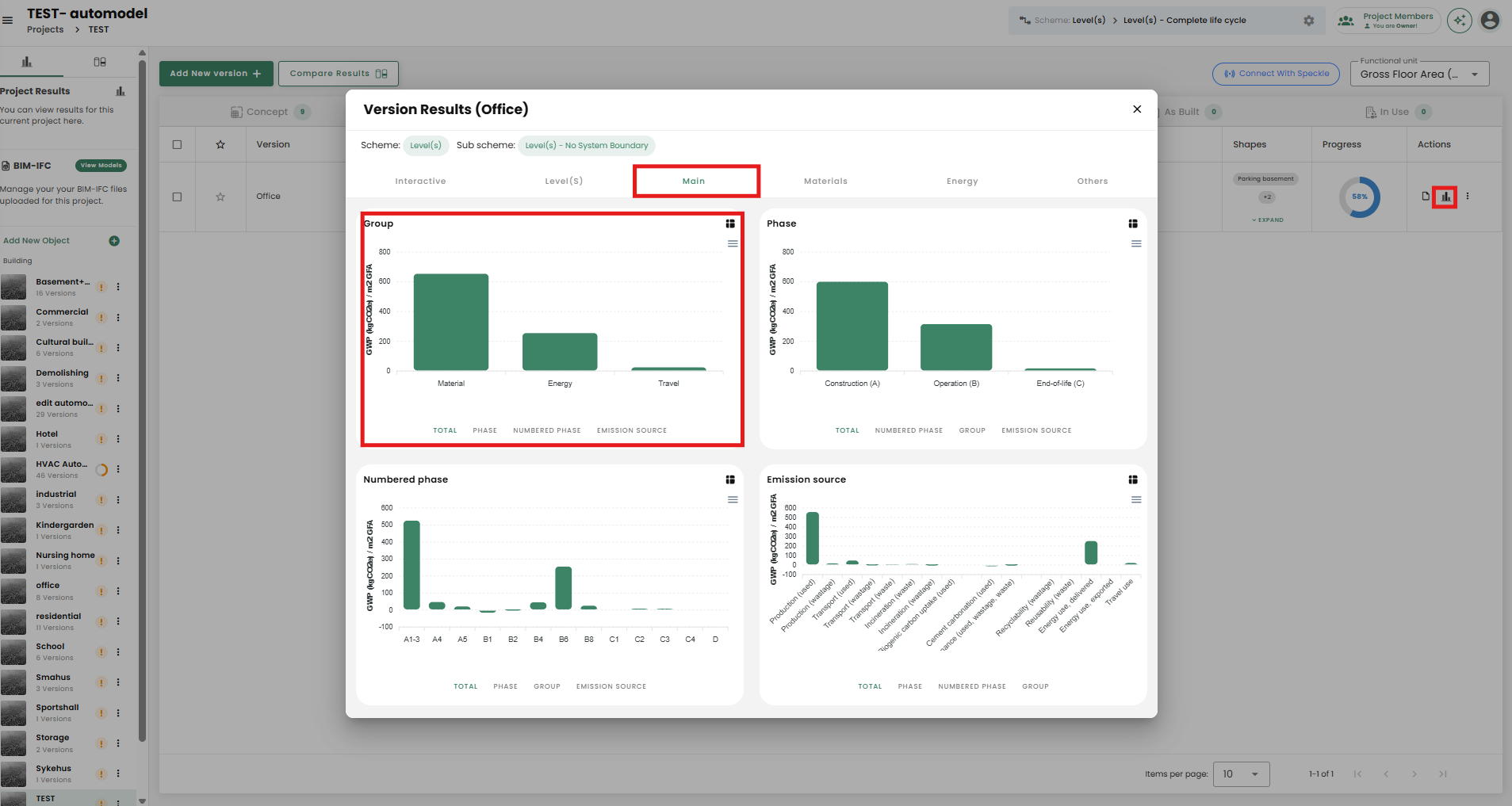
Task: Open the Office version document icon
Action: pos(1426,197)
